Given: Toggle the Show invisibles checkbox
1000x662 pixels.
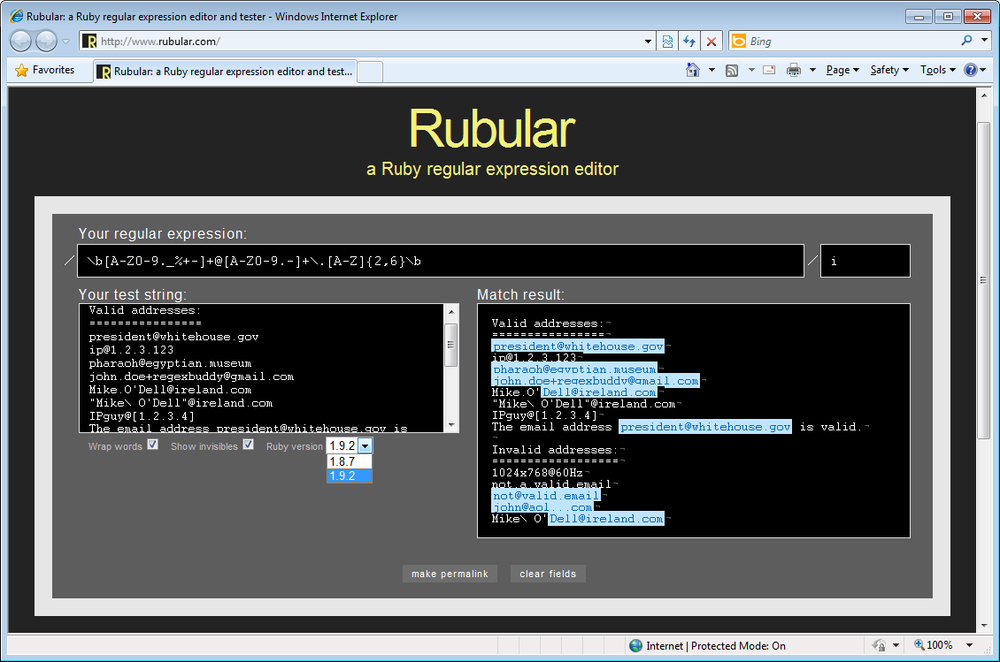Looking at the screenshot, I should point(248,445).
